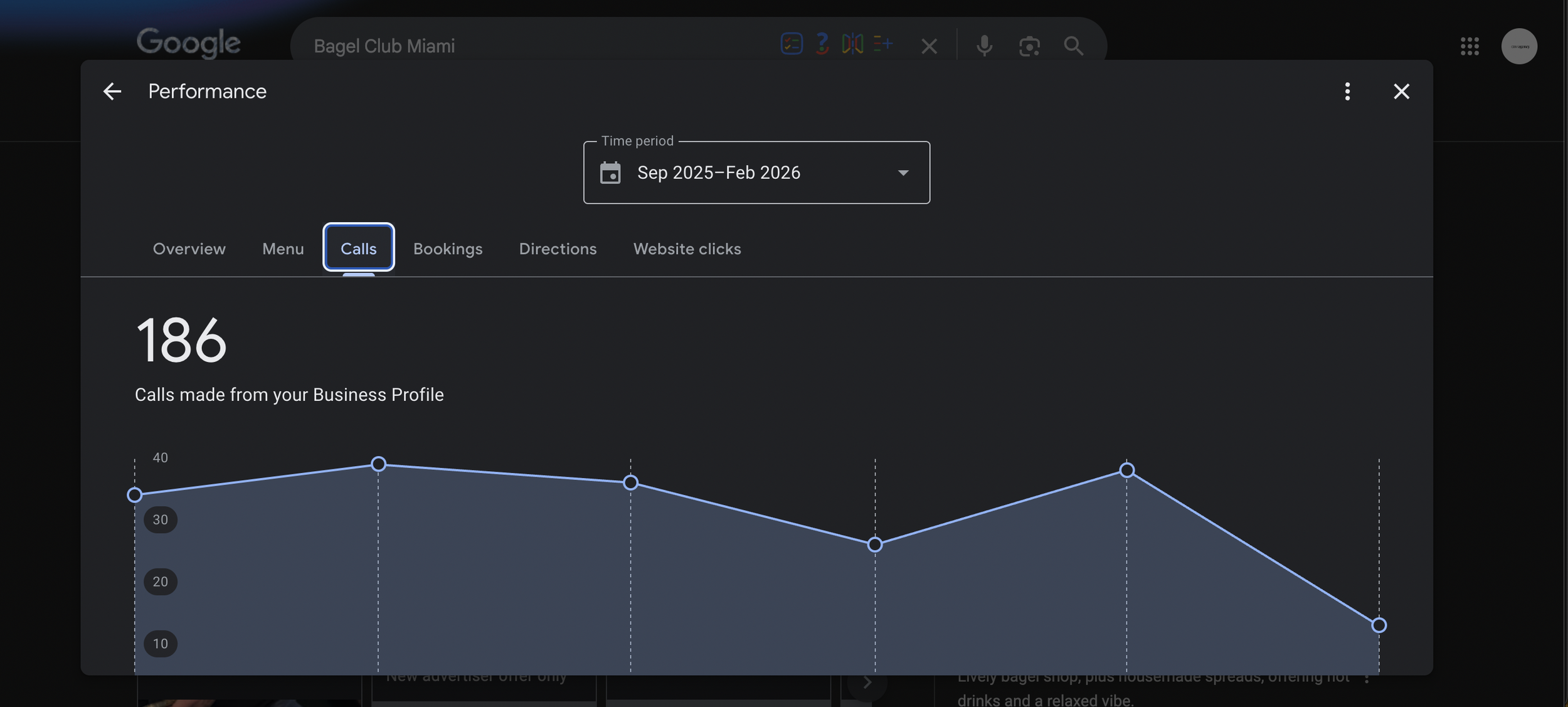Viewport: 1568px width, 707px height.
Task: Click the magnifying glass search icon
Action: (x=1073, y=46)
